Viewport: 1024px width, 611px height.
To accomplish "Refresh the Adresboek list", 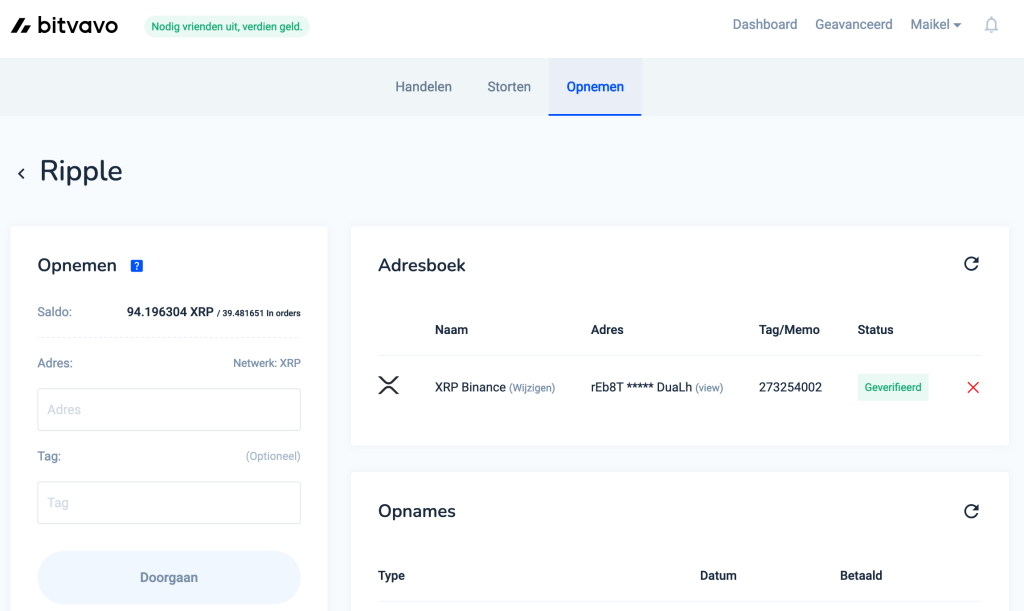I will [970, 264].
